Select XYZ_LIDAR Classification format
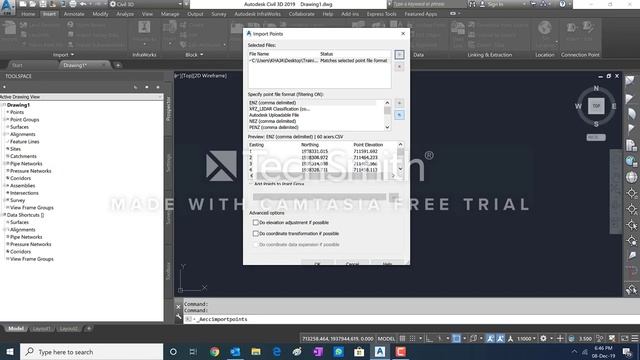The height and width of the screenshot is (360, 640). [280, 109]
